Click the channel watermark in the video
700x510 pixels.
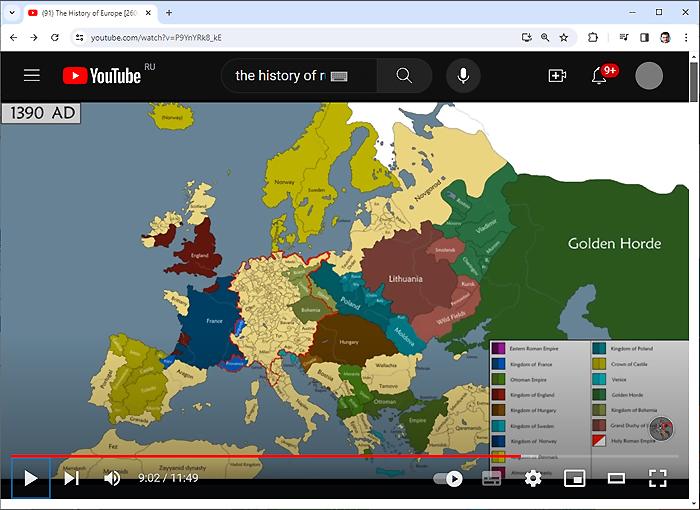pyautogui.click(x=661, y=428)
